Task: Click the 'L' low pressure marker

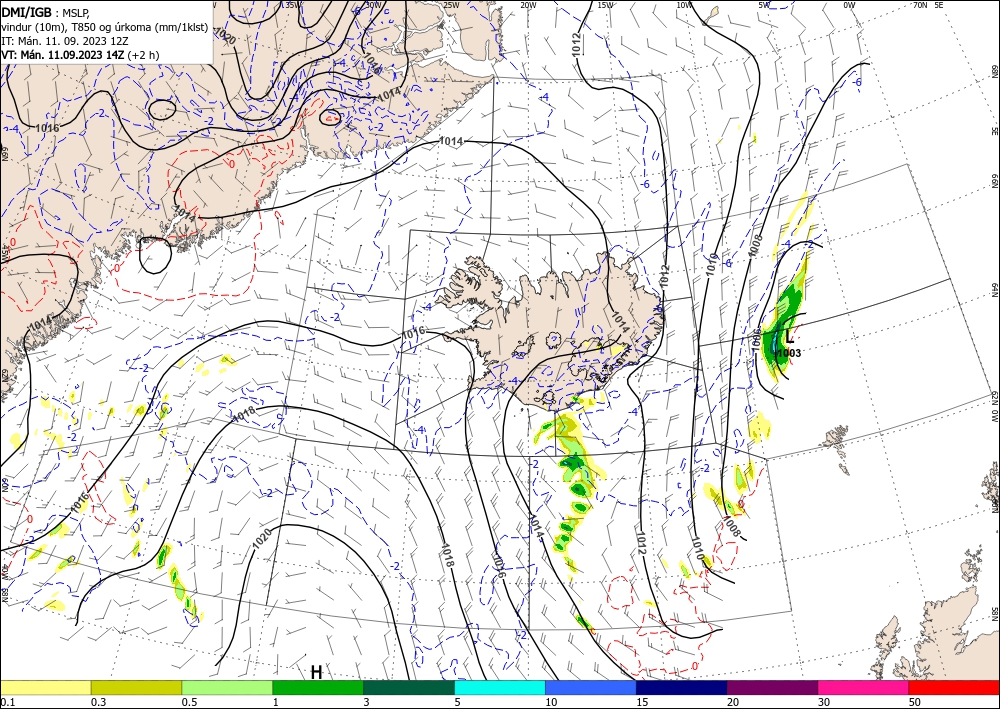Action: coord(790,337)
